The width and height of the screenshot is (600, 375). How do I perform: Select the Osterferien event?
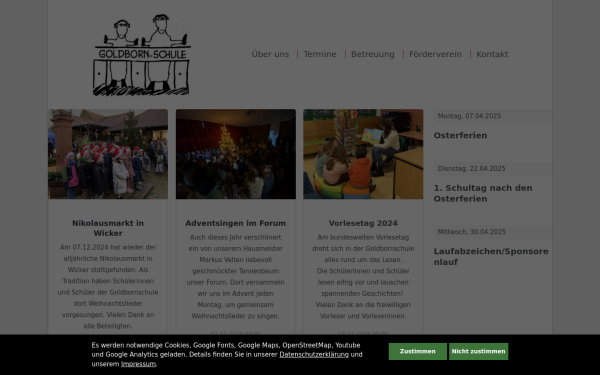click(x=460, y=135)
